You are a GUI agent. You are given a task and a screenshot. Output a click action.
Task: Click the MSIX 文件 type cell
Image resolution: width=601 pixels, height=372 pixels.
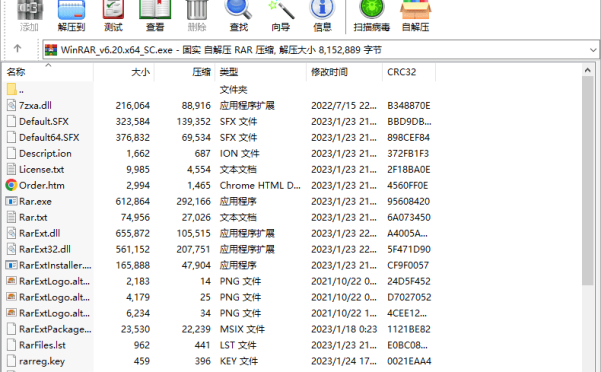(242, 329)
